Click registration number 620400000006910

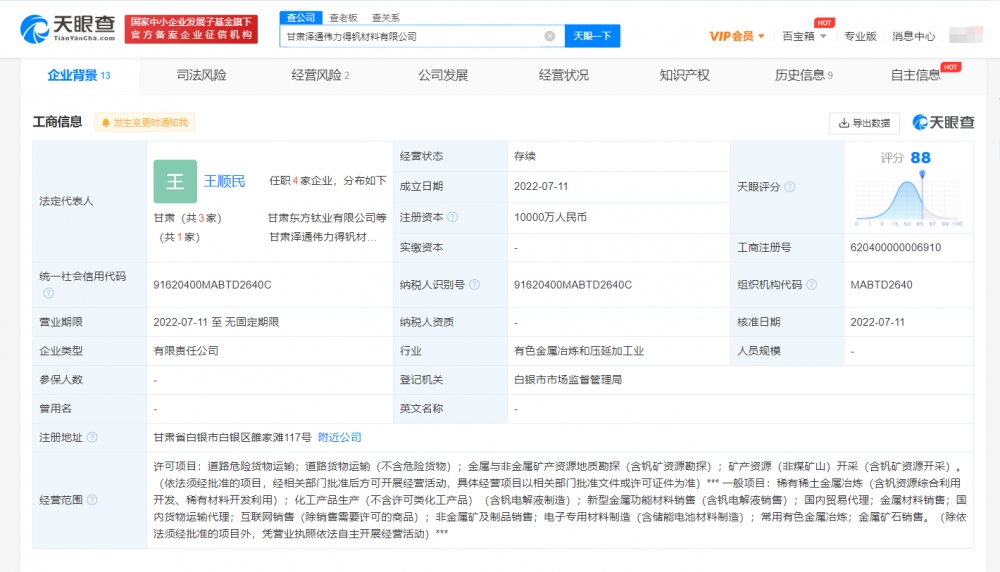(895, 247)
